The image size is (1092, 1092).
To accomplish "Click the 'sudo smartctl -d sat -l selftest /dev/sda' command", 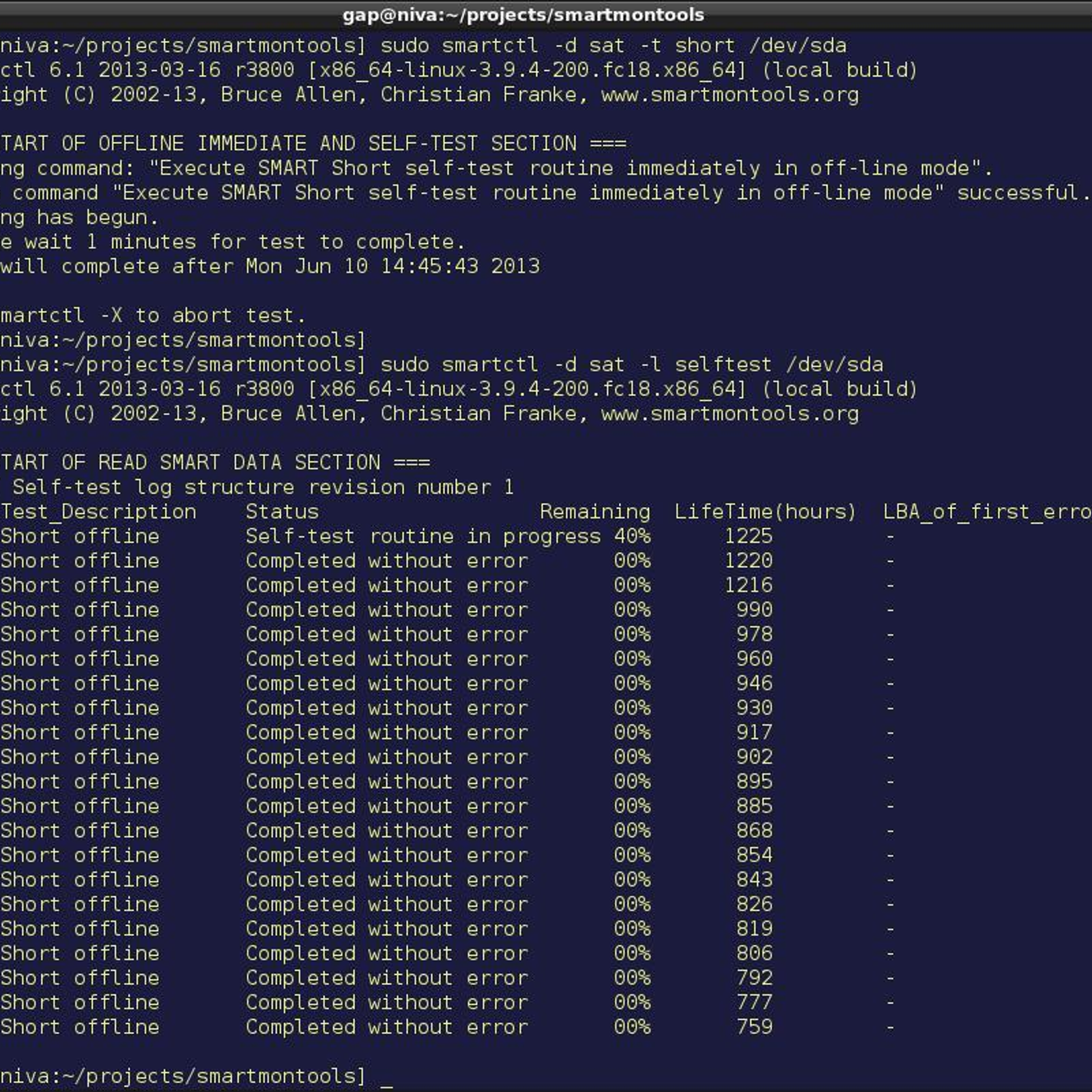I will (631, 364).
